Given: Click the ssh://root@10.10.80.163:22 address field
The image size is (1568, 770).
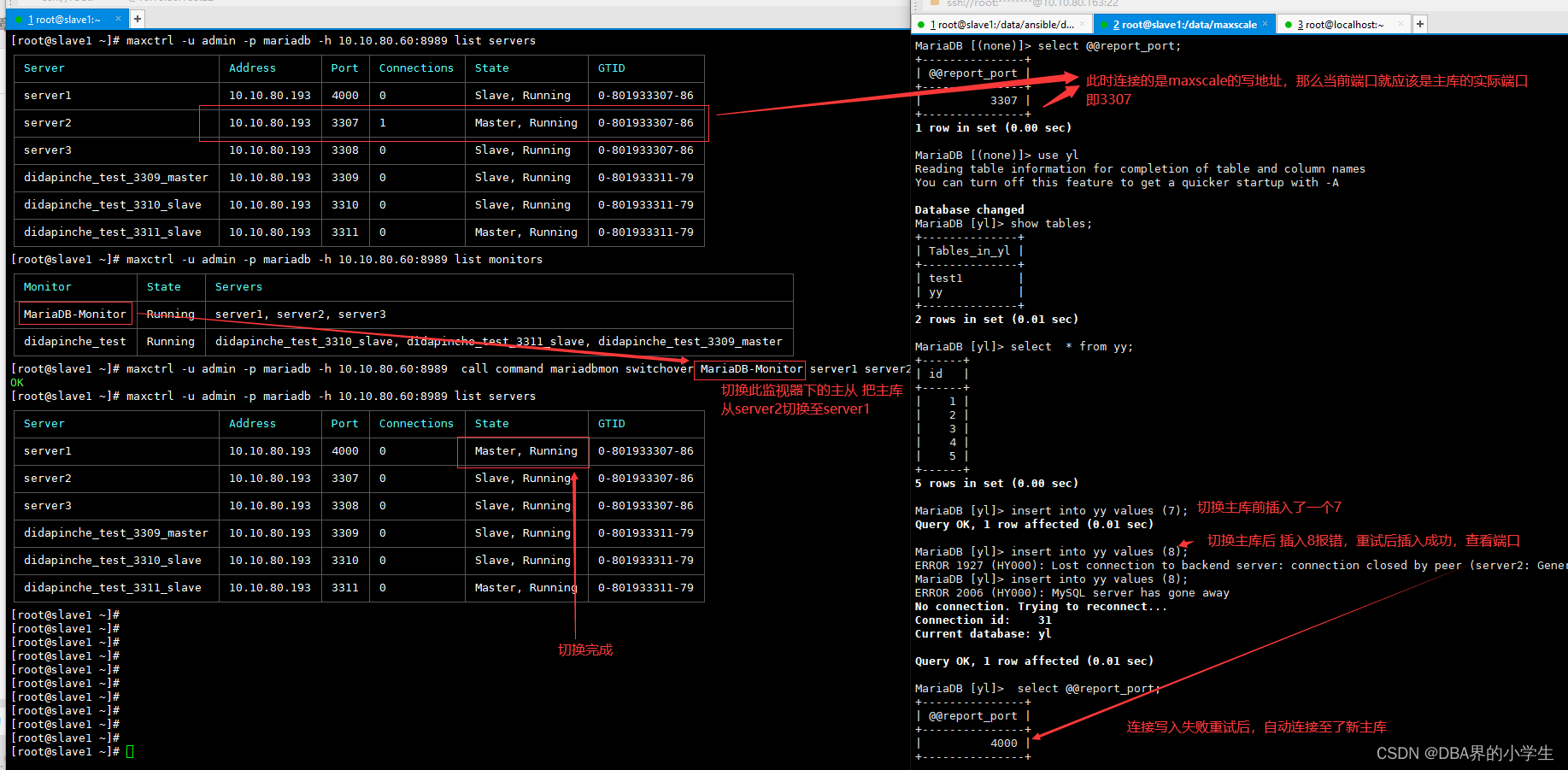Looking at the screenshot, I should click(1032, 3).
